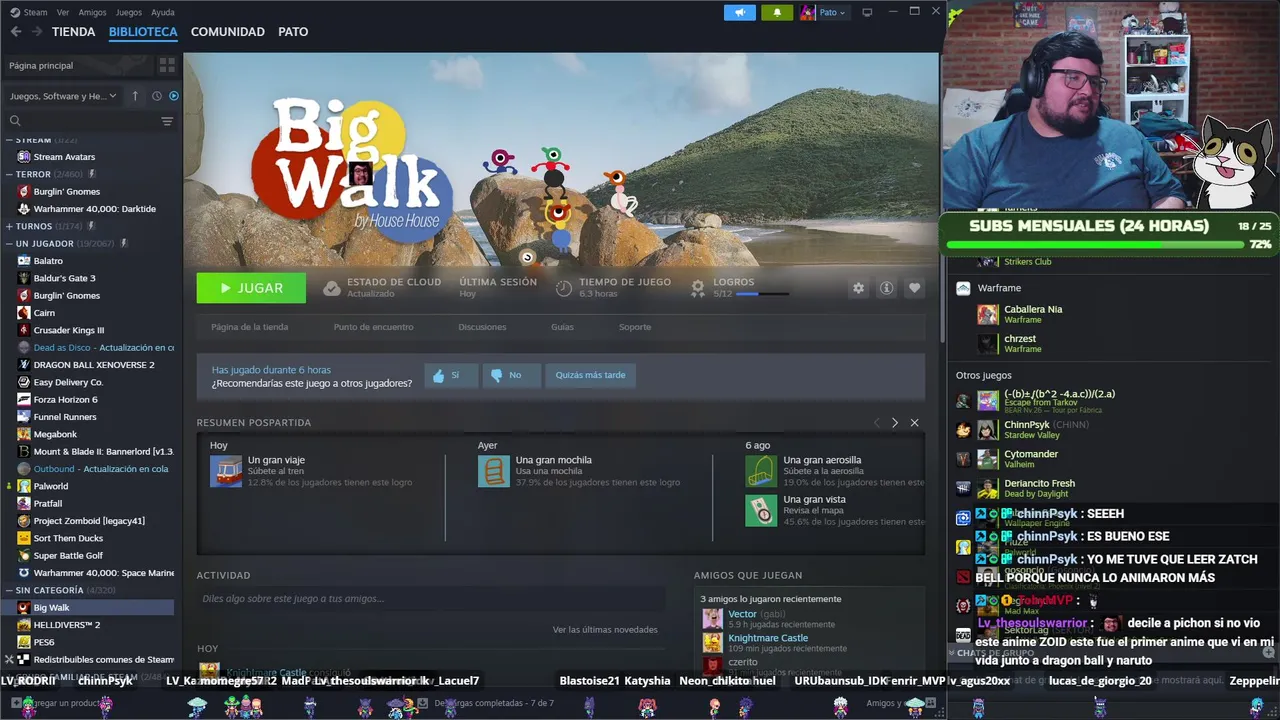
Task: Select HELLDIVERS 2 in the library
Action: (x=67, y=625)
